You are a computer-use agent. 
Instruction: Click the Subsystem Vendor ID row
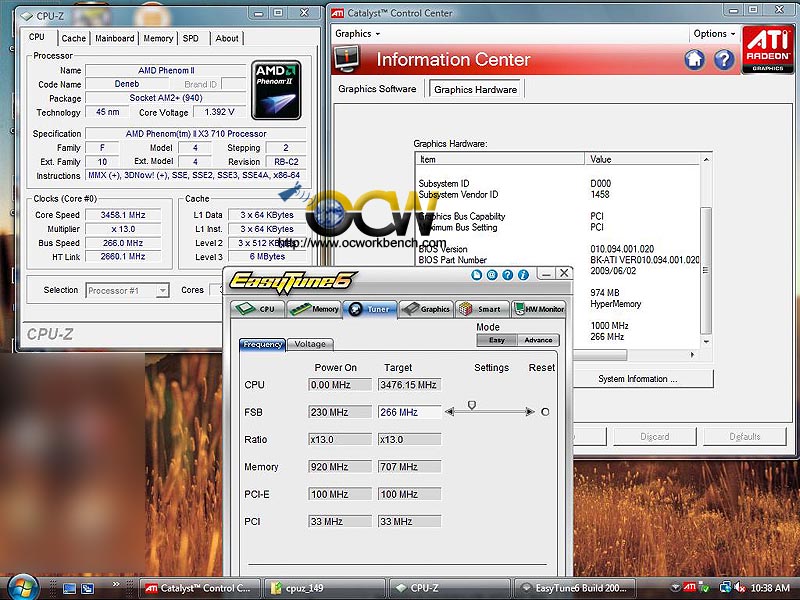(x=558, y=194)
